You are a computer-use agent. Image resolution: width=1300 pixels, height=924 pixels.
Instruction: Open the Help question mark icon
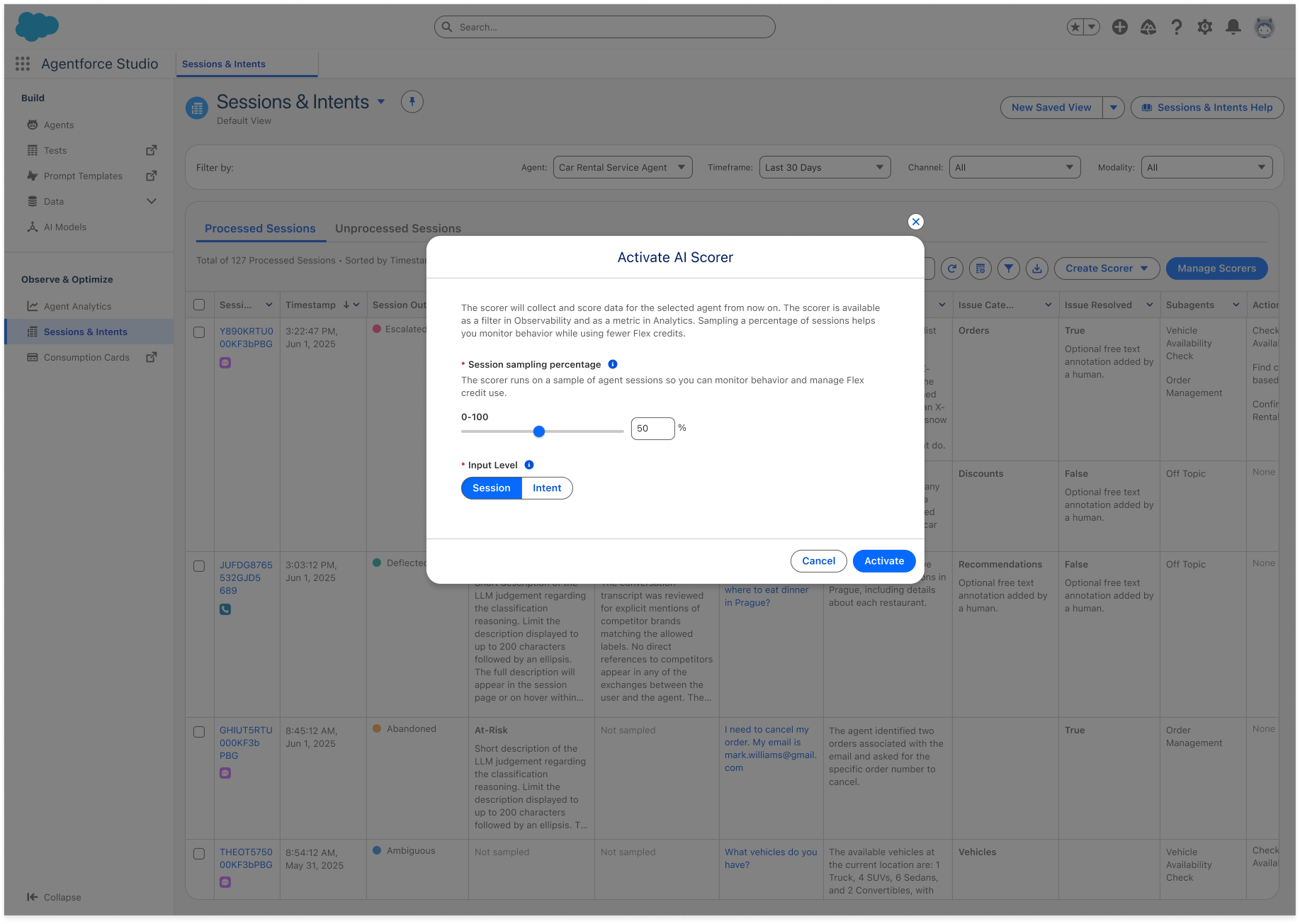pyautogui.click(x=1177, y=27)
